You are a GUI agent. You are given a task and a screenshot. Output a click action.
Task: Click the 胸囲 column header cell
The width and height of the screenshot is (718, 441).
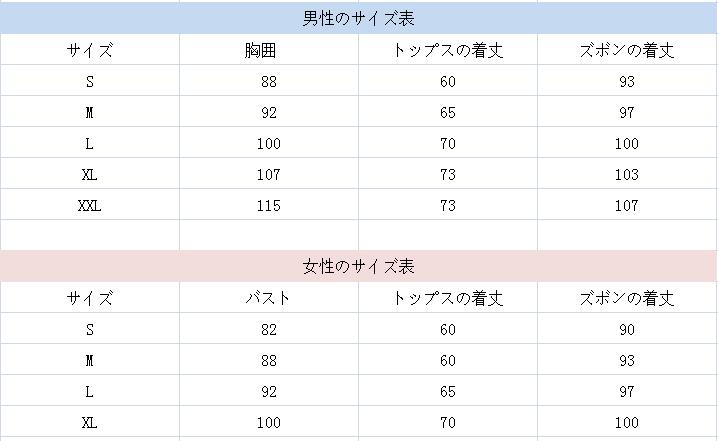click(x=269, y=49)
